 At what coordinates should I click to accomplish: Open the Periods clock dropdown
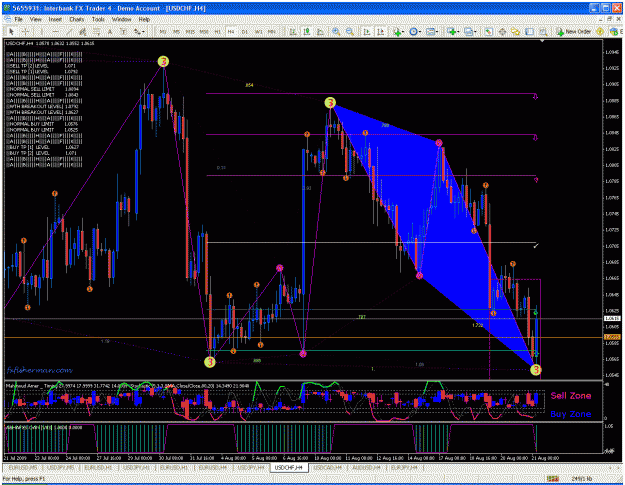tap(415, 31)
